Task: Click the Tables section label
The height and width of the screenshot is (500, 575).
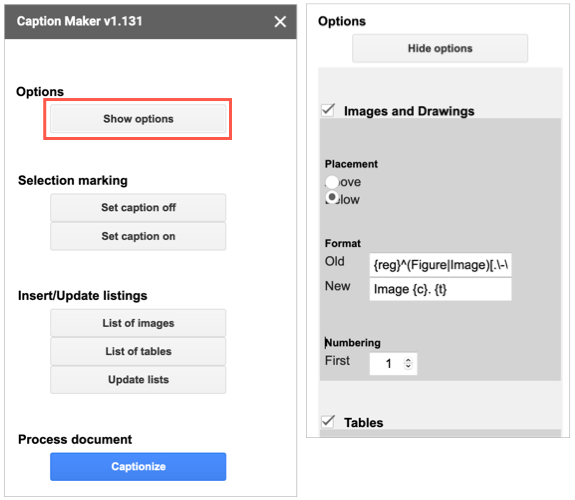Action: click(363, 423)
